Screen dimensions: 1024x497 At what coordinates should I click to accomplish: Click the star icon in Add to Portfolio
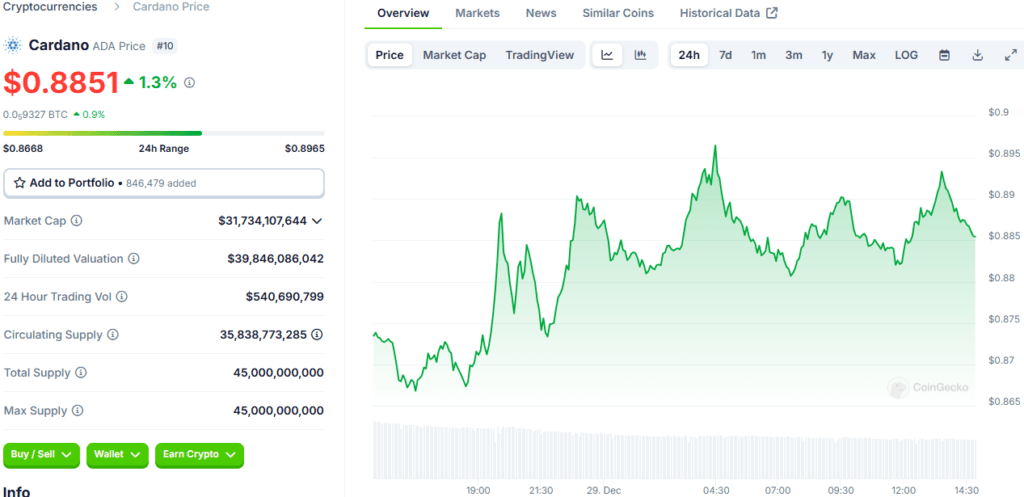tap(20, 183)
